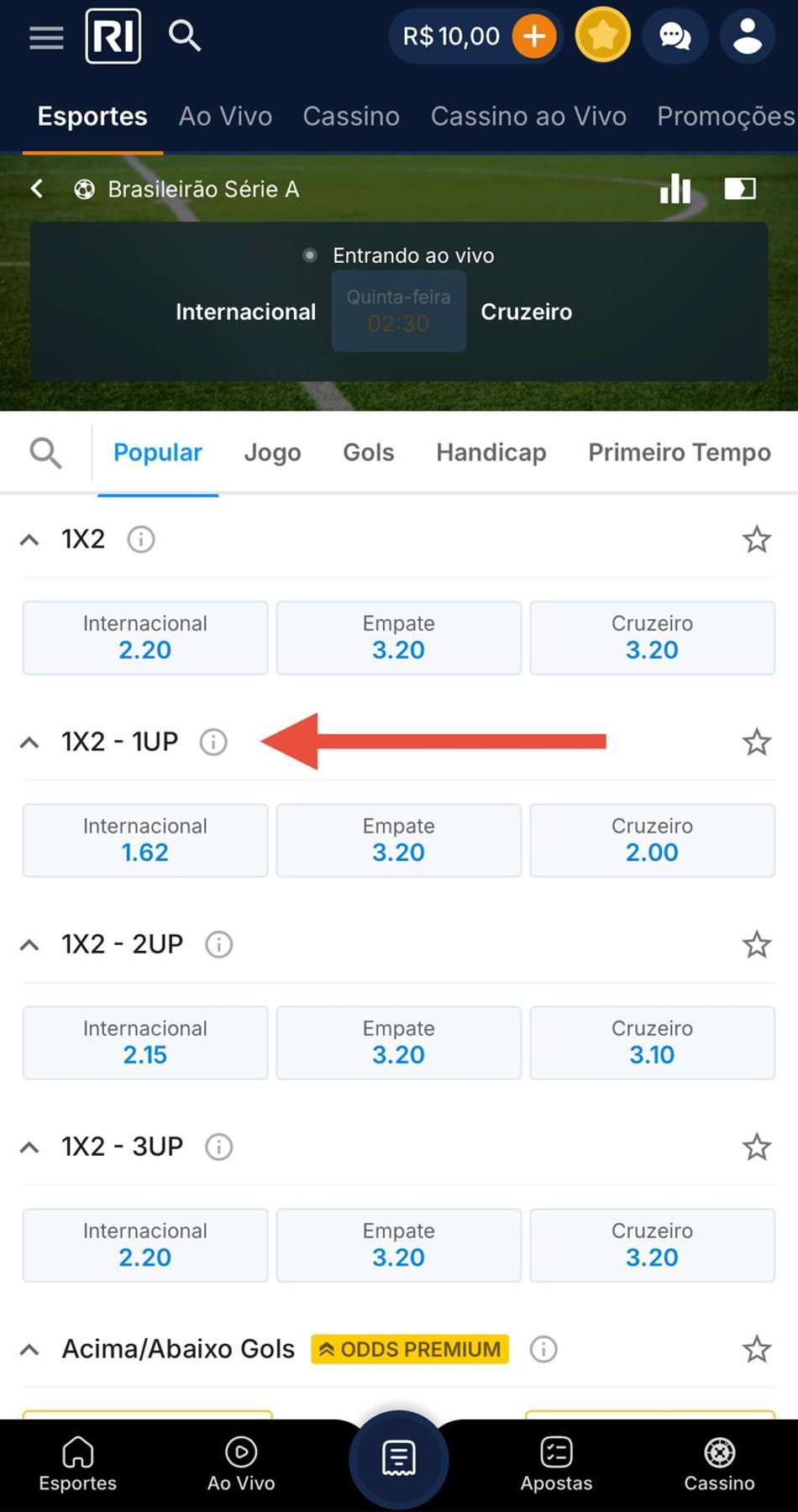
Task: Open the betslip center button
Action: 398,1459
